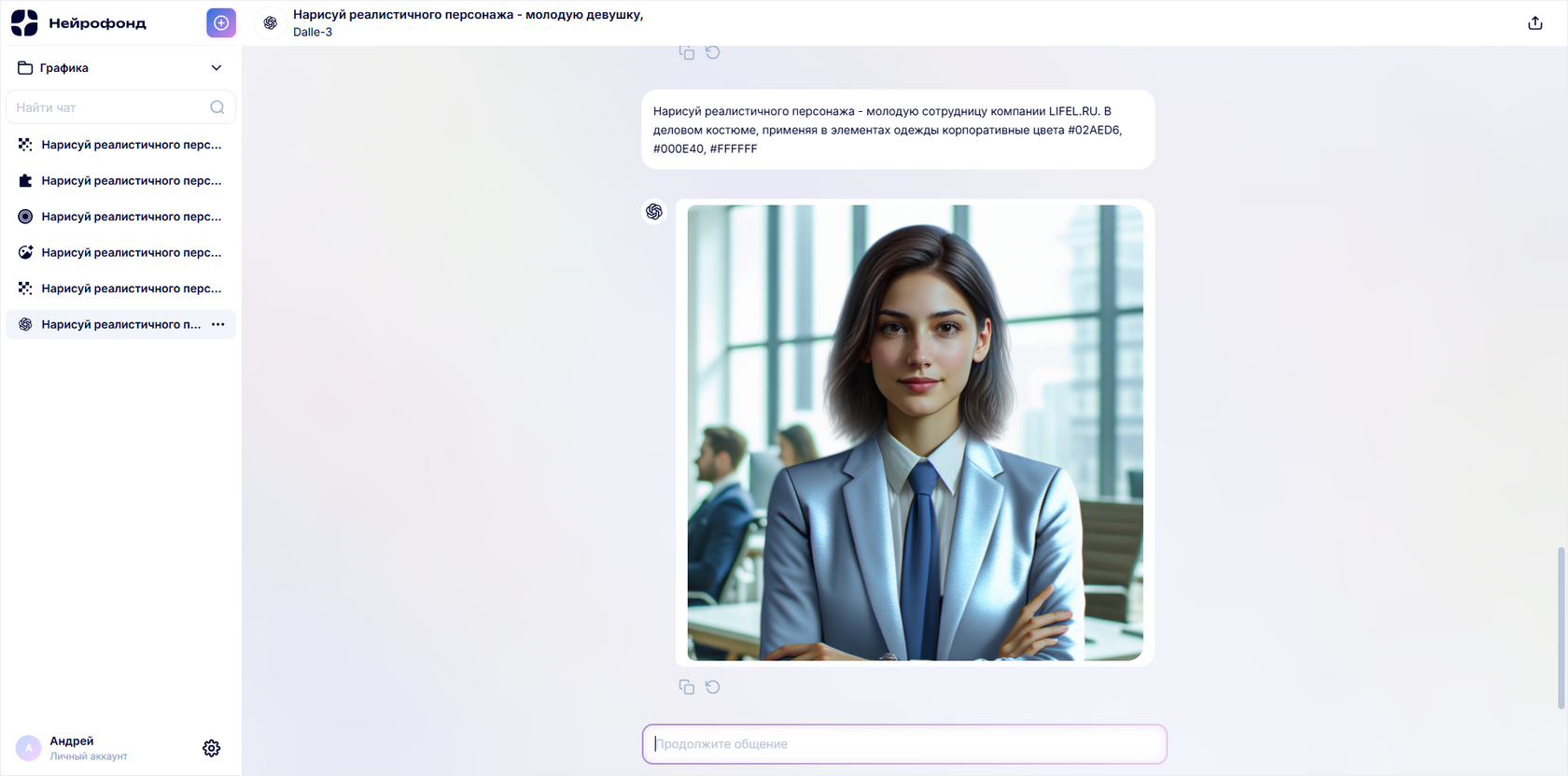Click the Андрей account name
The height and width of the screenshot is (776, 1568).
72,741
